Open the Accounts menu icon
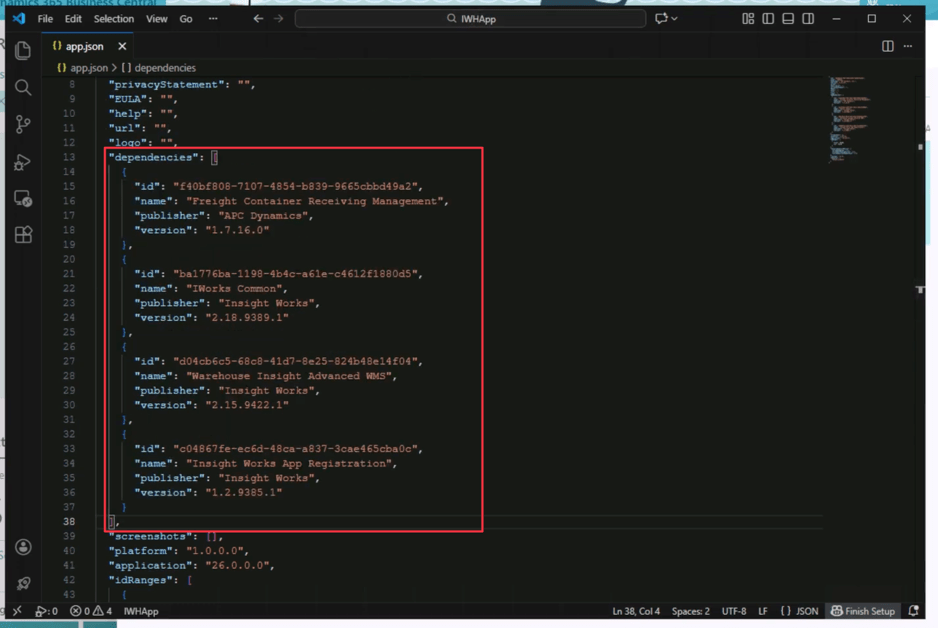Viewport: 938px width, 628px height. coord(23,547)
